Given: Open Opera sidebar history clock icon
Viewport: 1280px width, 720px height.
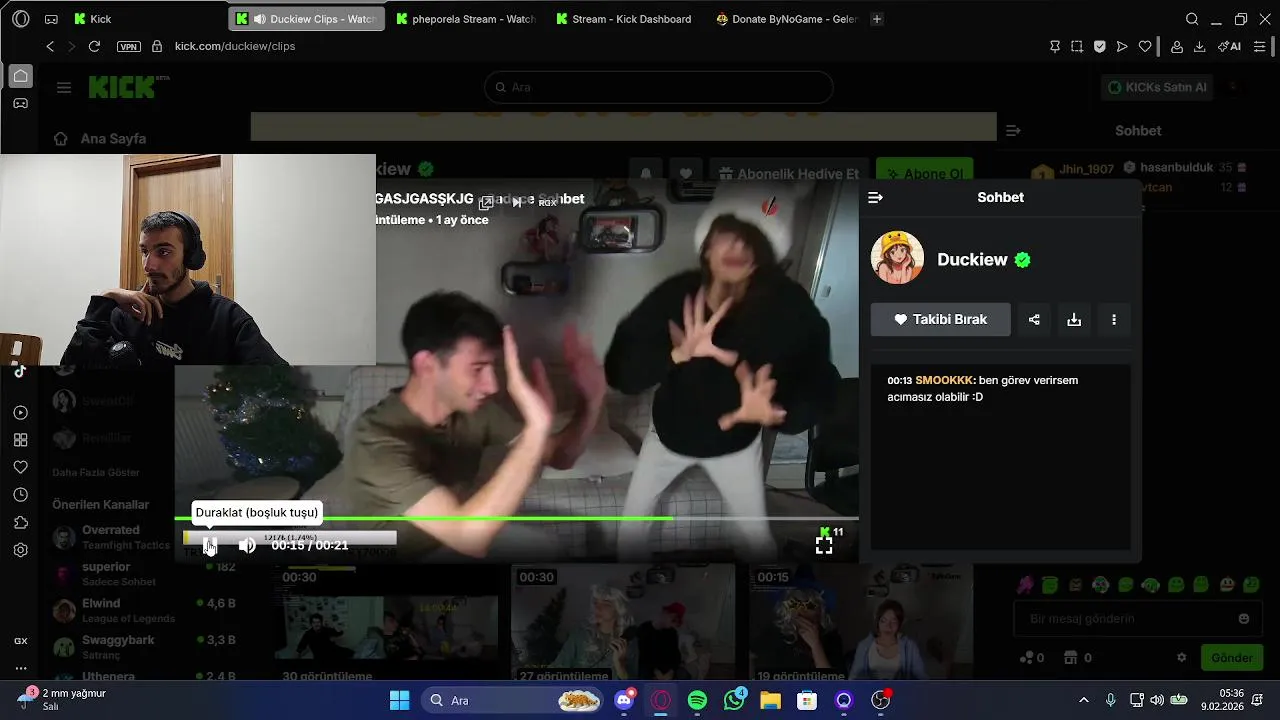Looking at the screenshot, I should pyautogui.click(x=20, y=495).
